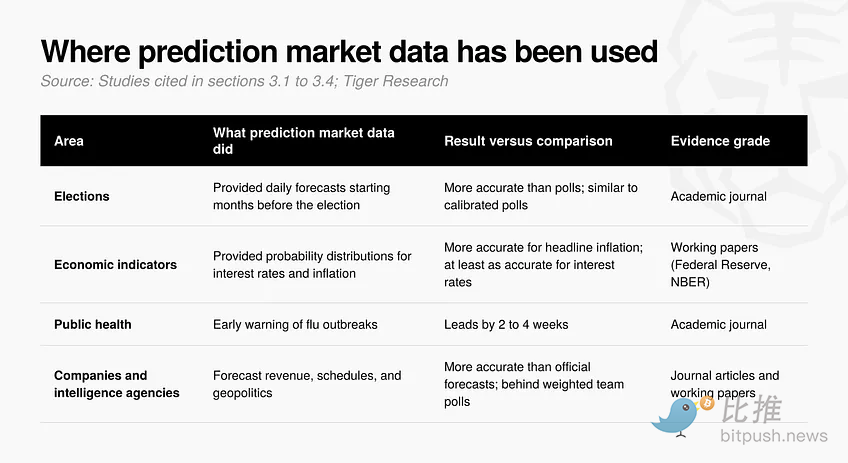The height and width of the screenshot is (463, 848).
Task: Click the Area column header
Action: [69, 141]
